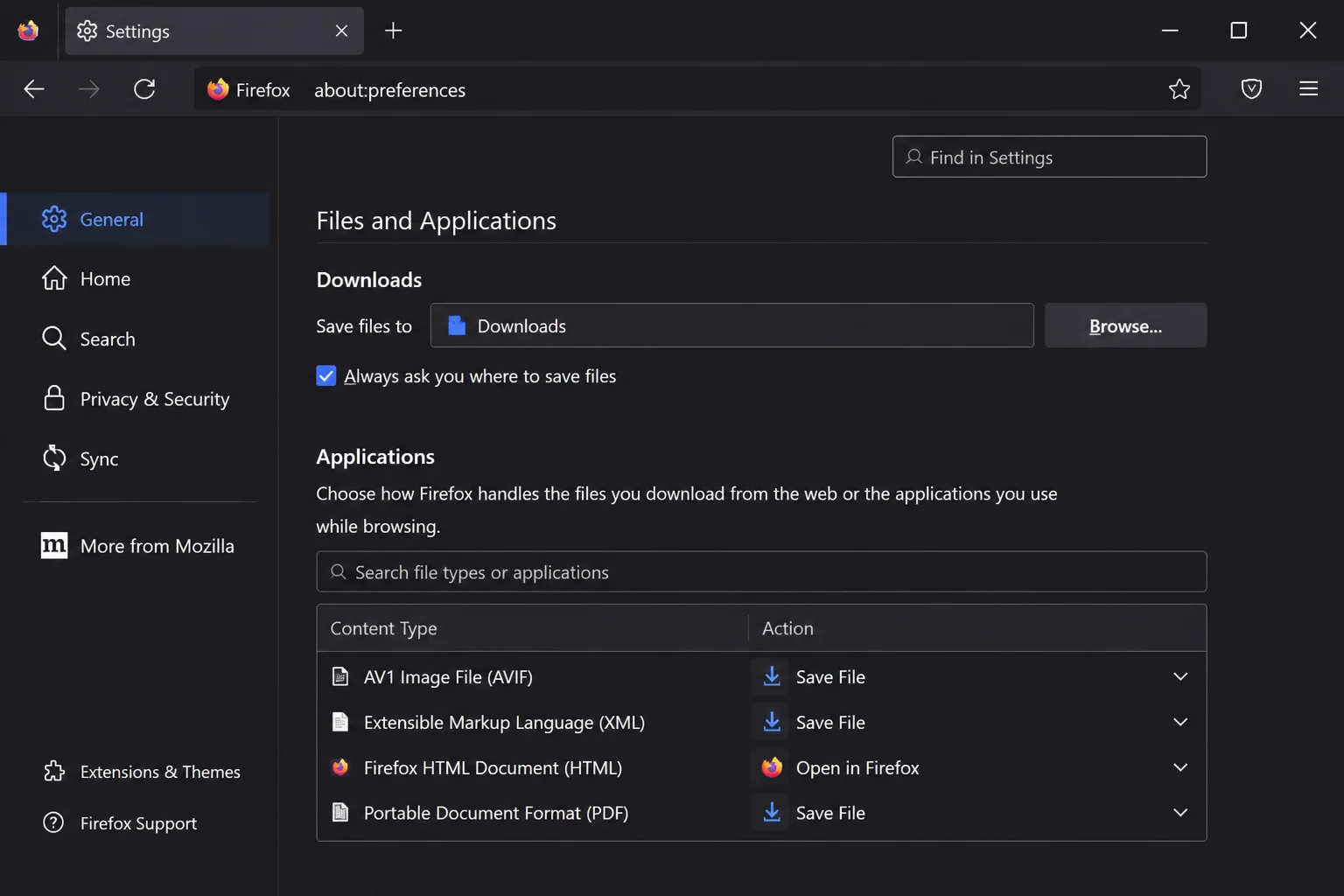This screenshot has width=1344, height=896.
Task: Click the Open in Firefox action icon
Action: tap(772, 767)
